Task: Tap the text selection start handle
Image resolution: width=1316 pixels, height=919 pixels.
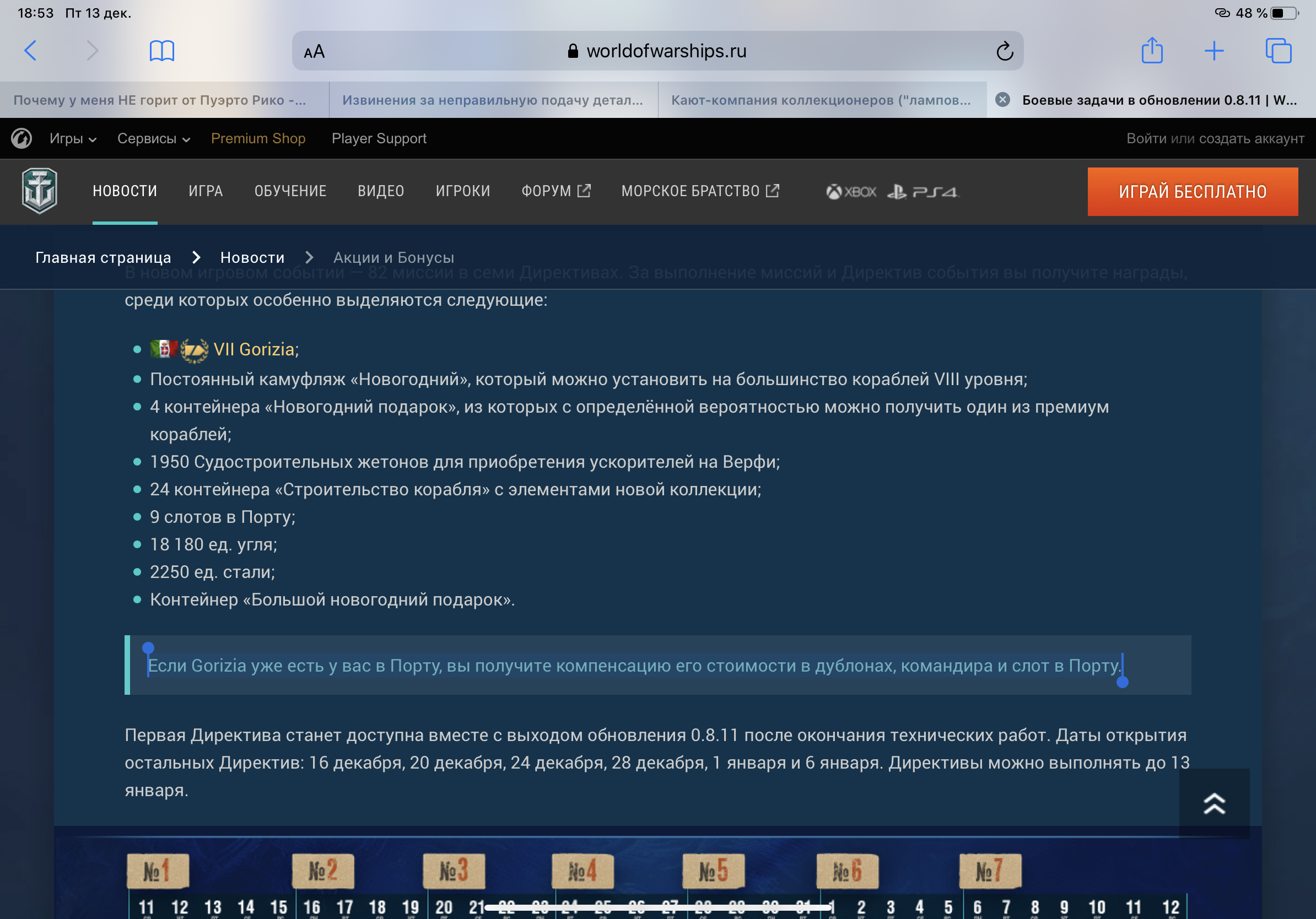Action: pyautogui.click(x=148, y=648)
